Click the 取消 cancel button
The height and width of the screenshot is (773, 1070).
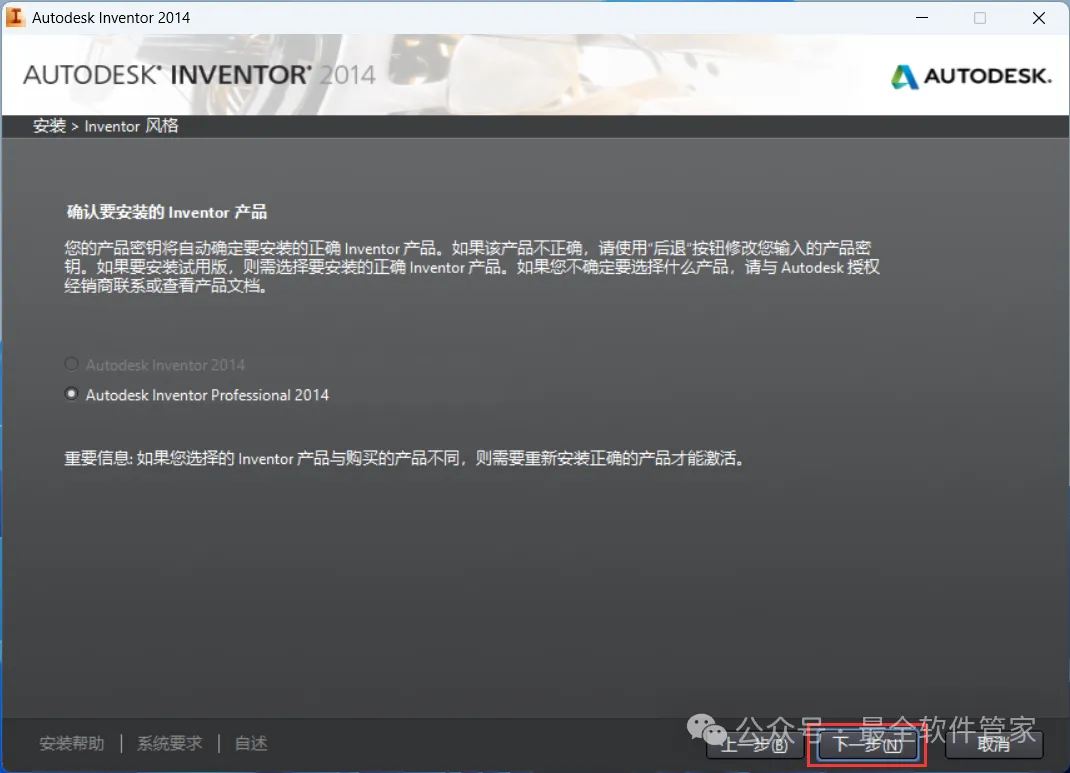pos(994,744)
